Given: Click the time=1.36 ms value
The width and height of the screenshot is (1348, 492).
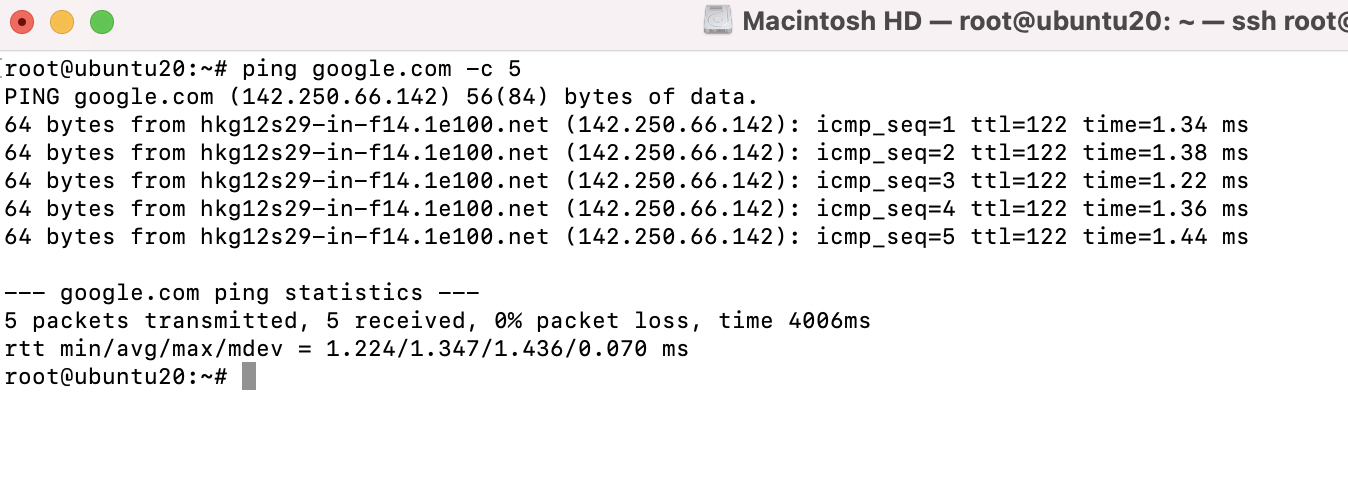Looking at the screenshot, I should (x=1165, y=209).
